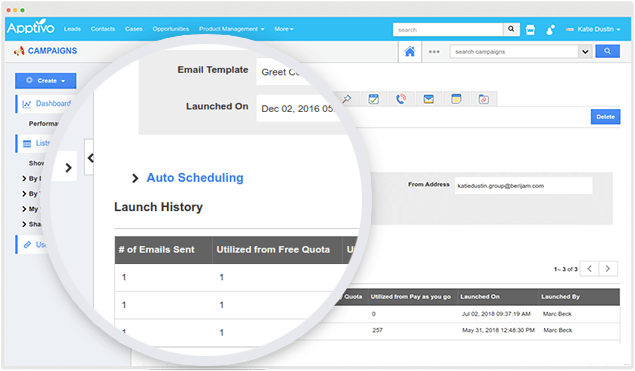The image size is (635, 371).
Task: Open the Katie Dustin account menu
Action: click(x=593, y=29)
